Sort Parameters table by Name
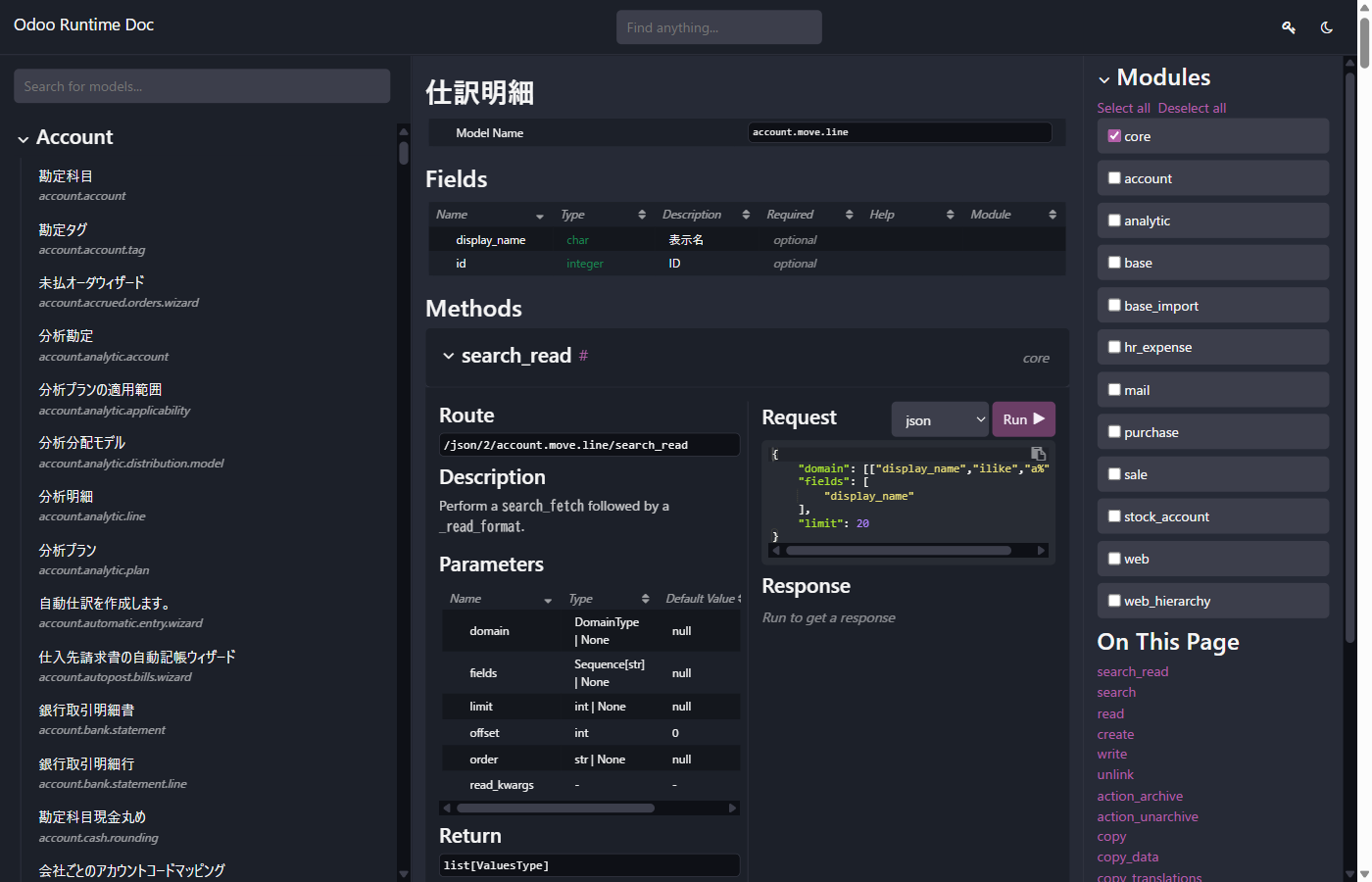 click(x=501, y=599)
